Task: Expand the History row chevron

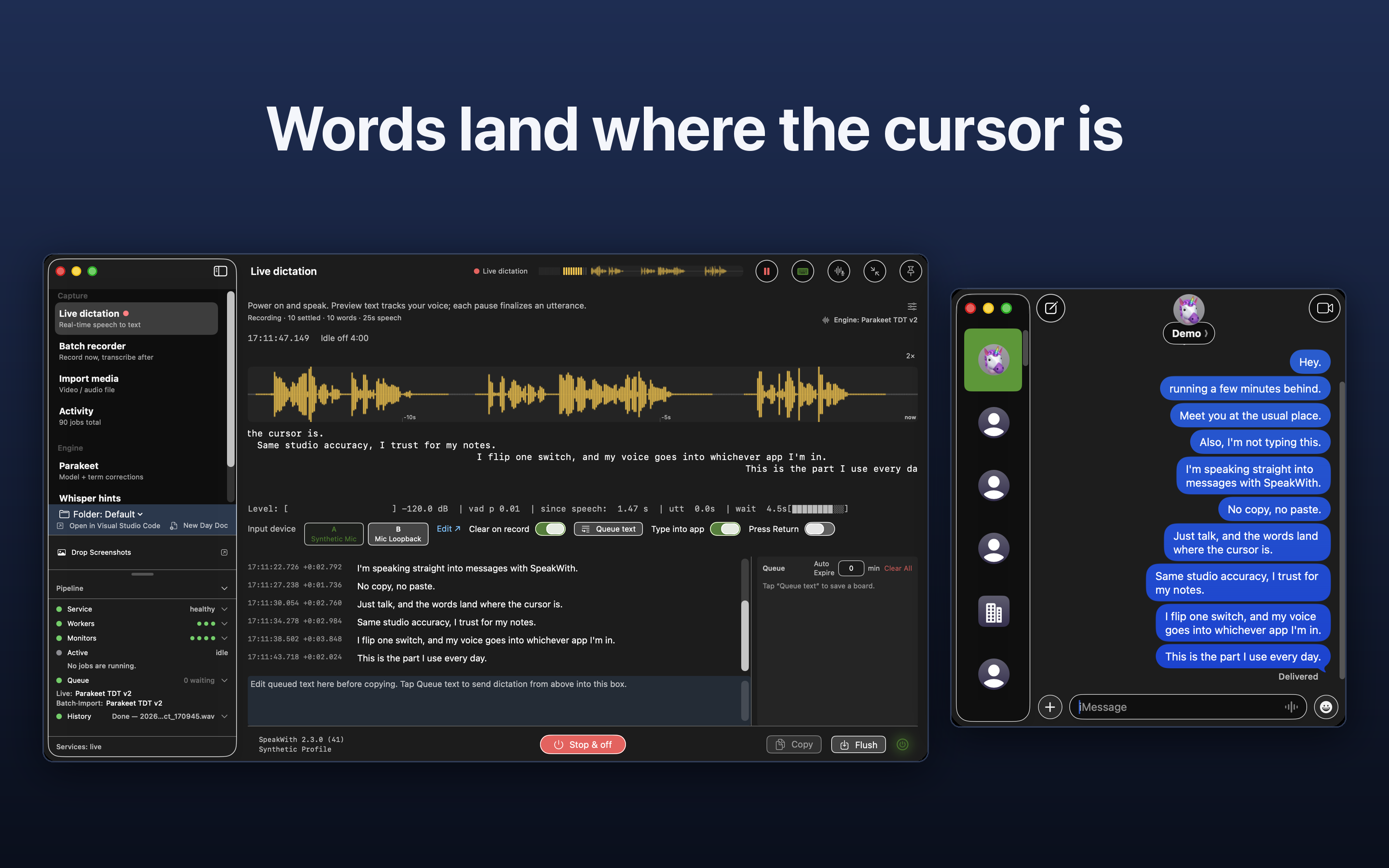Action: pyautogui.click(x=224, y=717)
